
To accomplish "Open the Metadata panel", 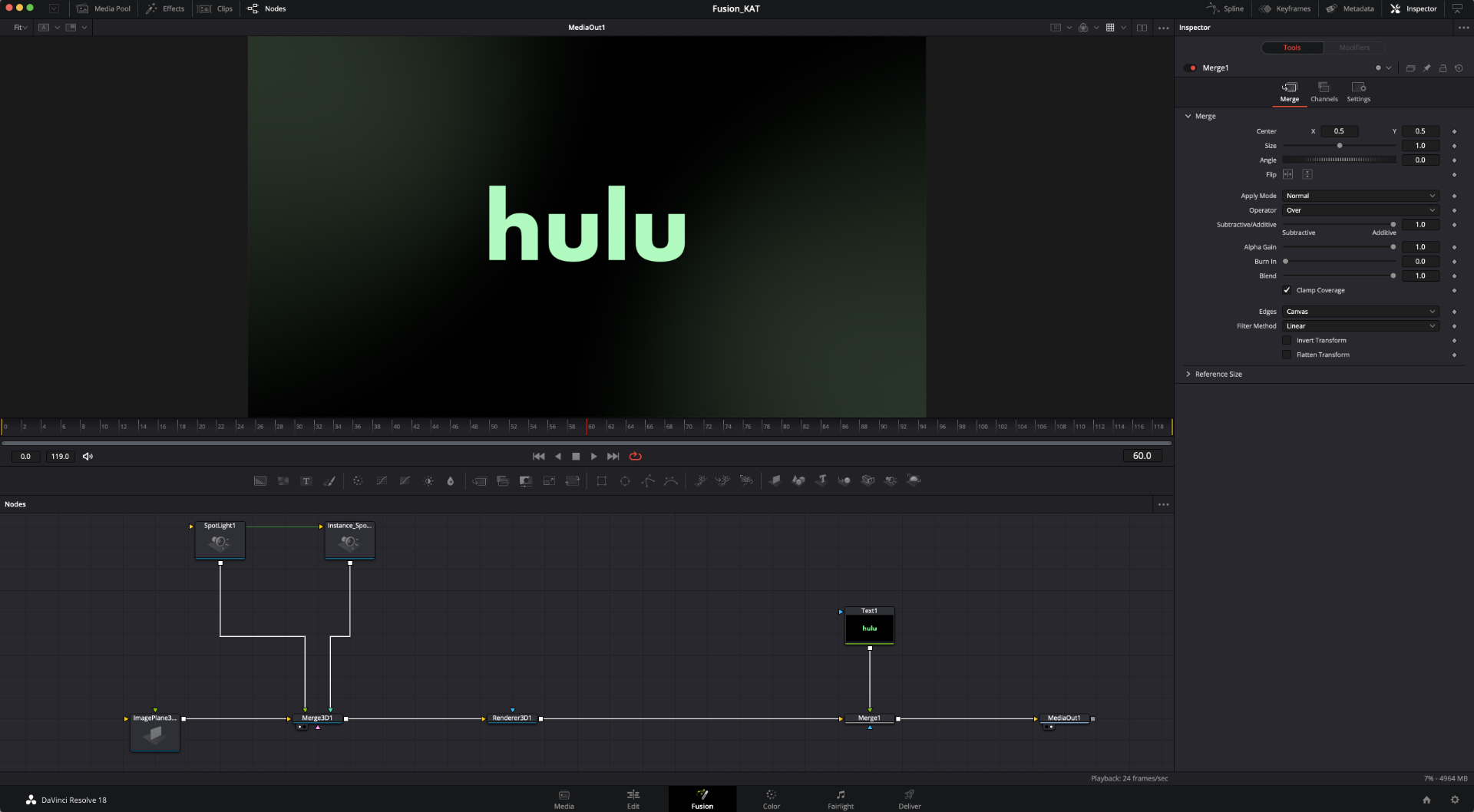I will [1350, 8].
